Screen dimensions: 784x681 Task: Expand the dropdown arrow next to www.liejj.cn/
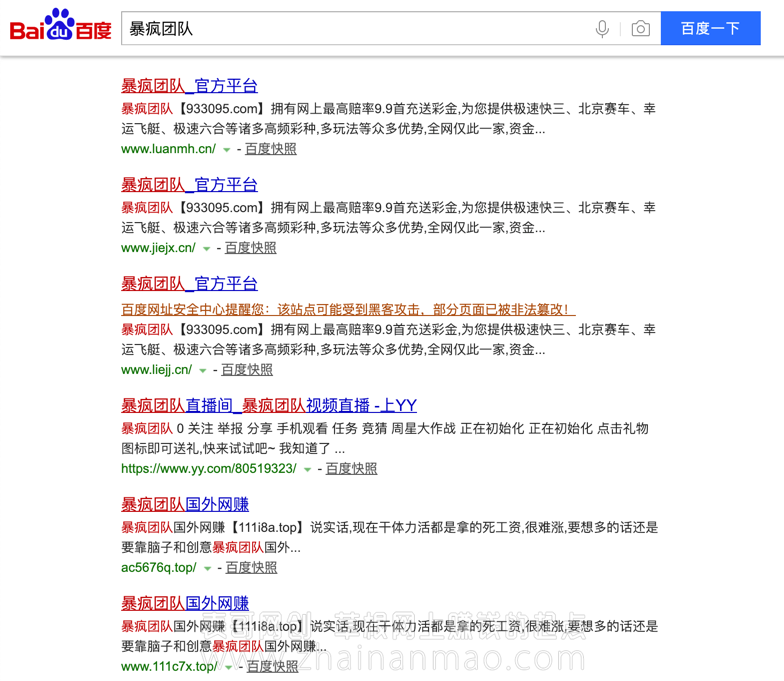pyautogui.click(x=202, y=370)
